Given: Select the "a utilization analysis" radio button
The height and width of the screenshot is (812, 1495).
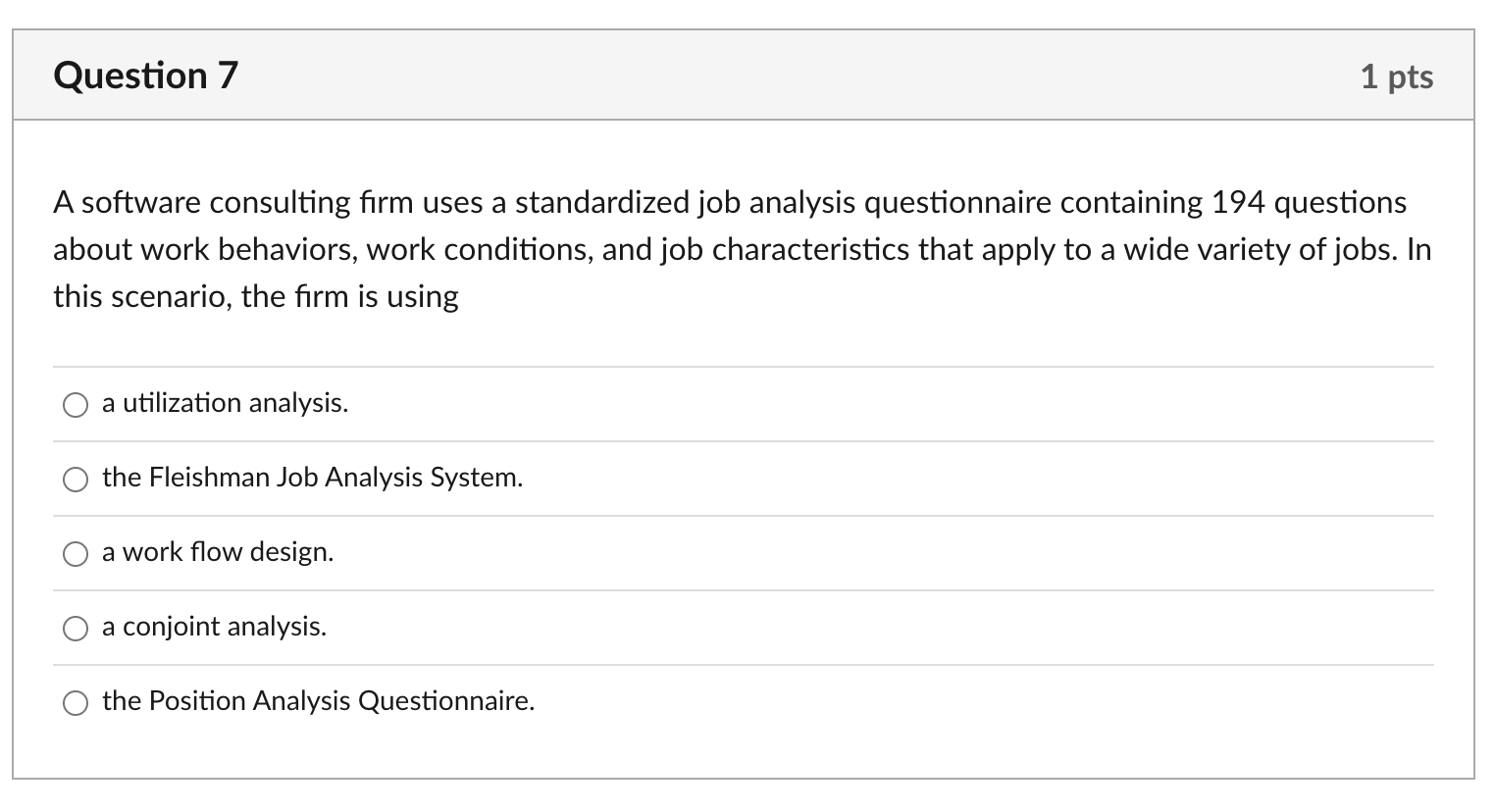Looking at the screenshot, I should click(x=76, y=404).
